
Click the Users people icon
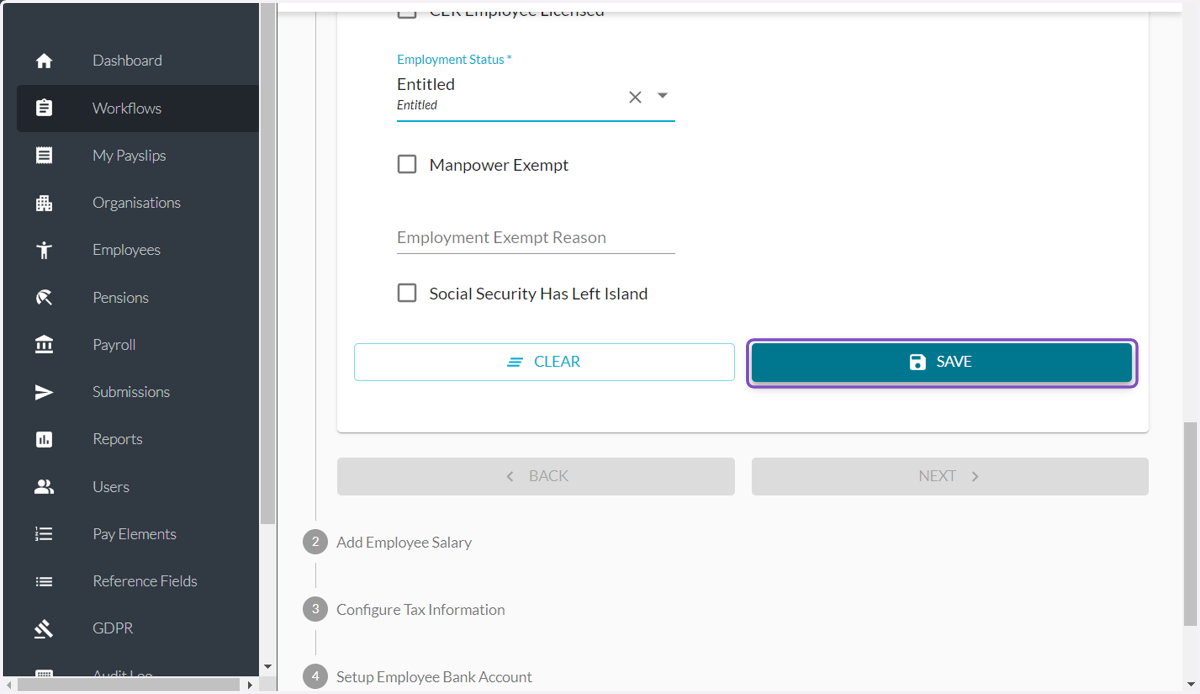[44, 487]
